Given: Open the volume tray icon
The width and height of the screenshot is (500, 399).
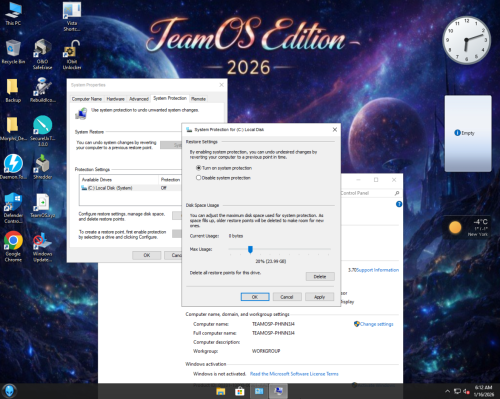Looking at the screenshot, I should click(x=466, y=391).
